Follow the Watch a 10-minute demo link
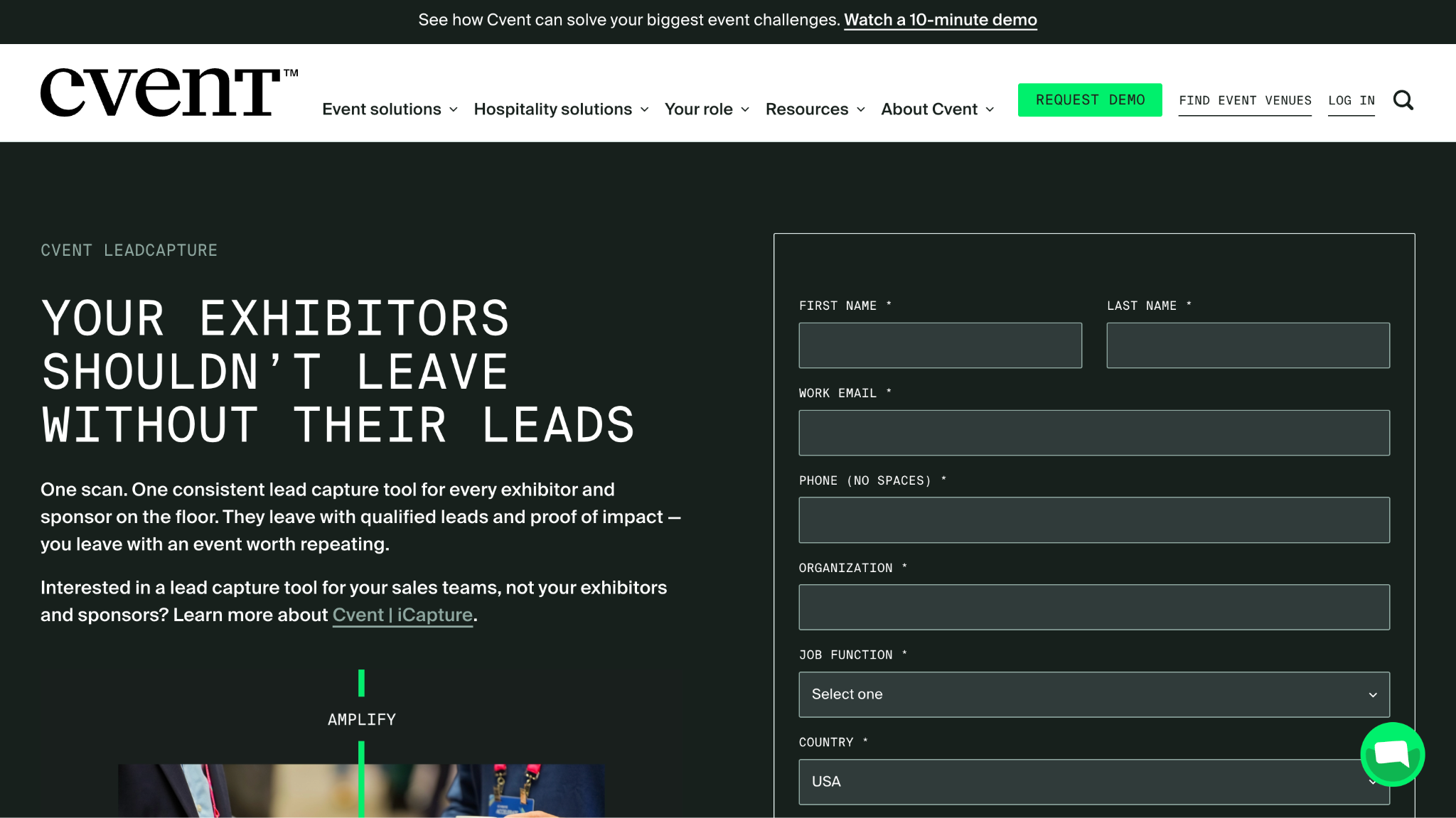Screen dimensions: 1456x818 coord(940,20)
